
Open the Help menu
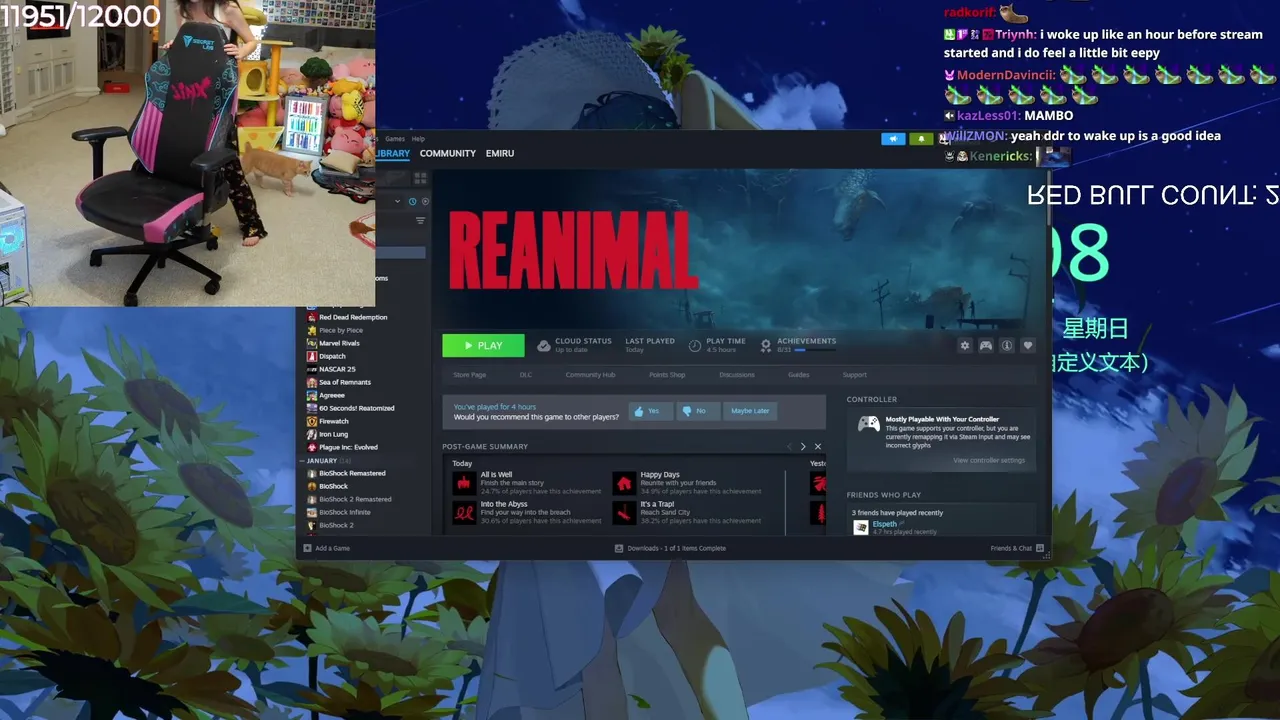(x=418, y=139)
